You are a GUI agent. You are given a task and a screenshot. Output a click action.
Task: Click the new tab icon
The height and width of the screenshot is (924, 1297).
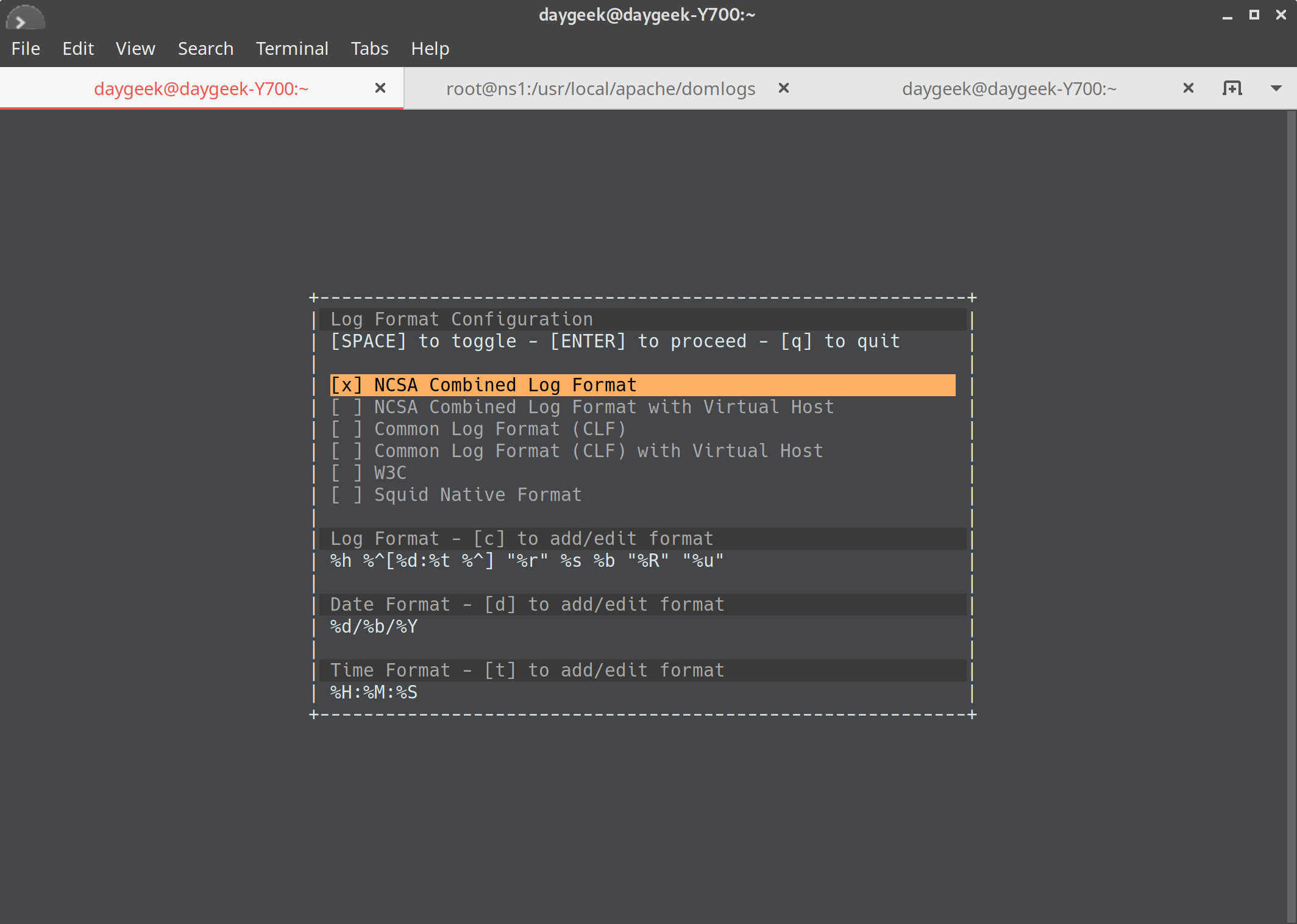(x=1232, y=88)
